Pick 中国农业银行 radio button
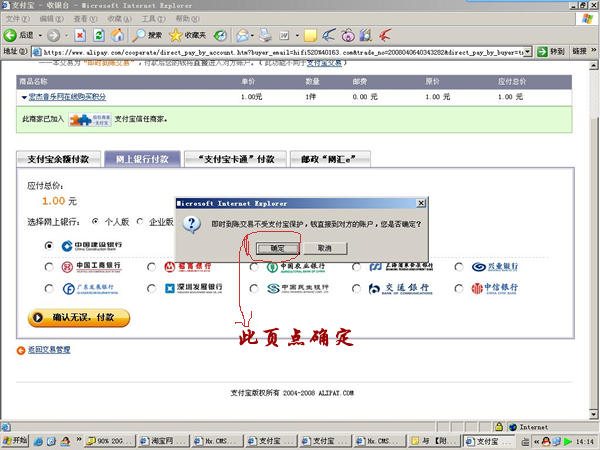 point(254,267)
